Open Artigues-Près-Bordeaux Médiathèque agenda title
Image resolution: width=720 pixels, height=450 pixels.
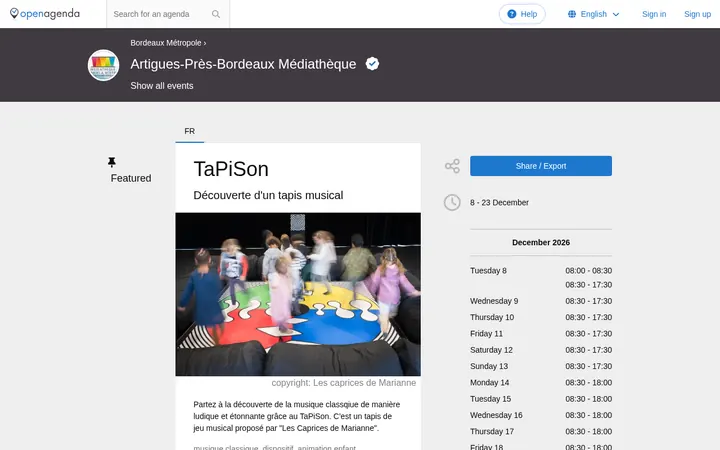point(243,64)
